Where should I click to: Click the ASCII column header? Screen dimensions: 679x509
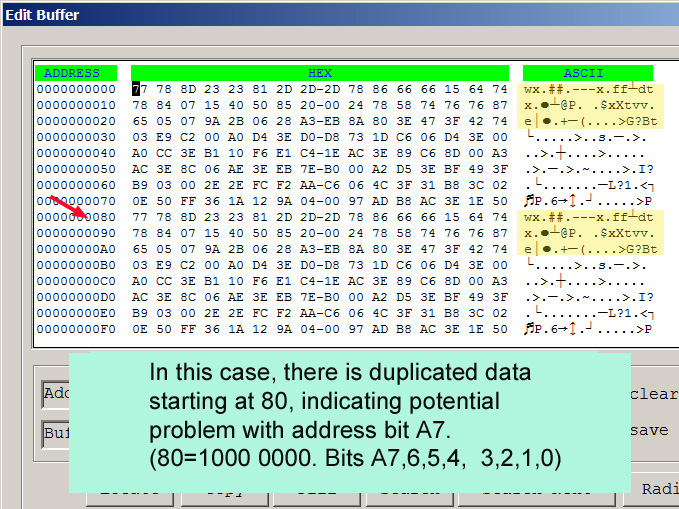(588, 73)
